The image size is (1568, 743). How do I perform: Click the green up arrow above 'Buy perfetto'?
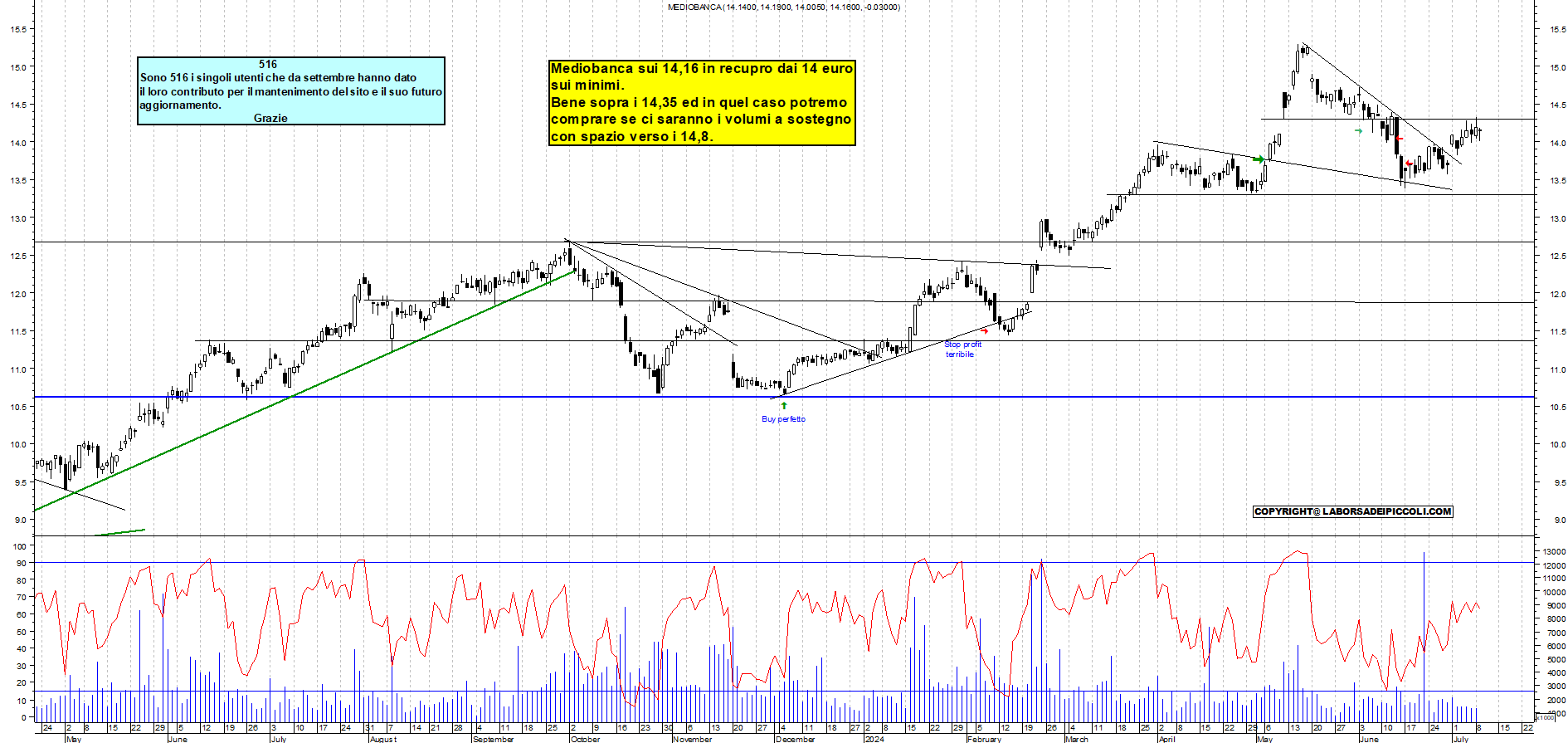tap(784, 406)
